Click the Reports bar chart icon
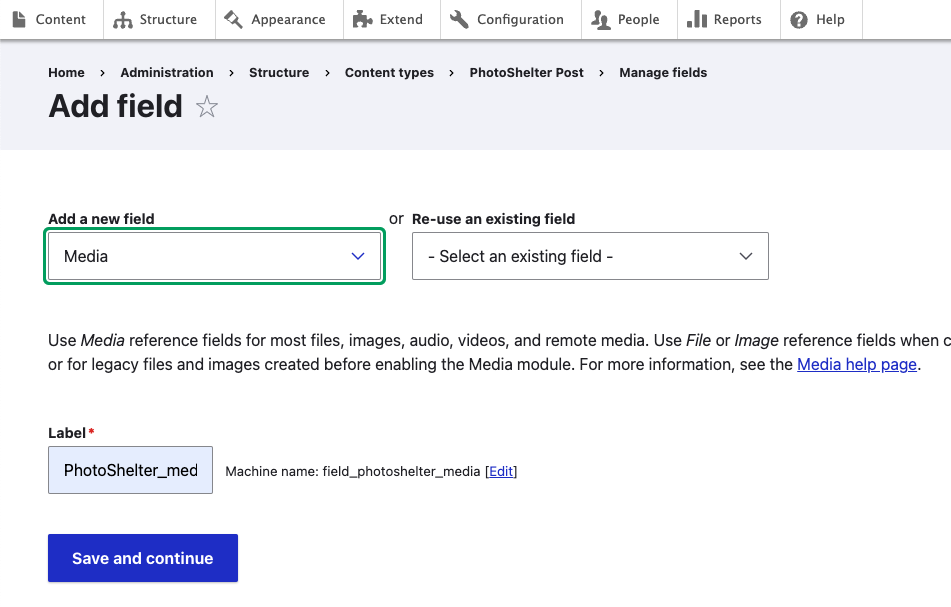 (697, 19)
